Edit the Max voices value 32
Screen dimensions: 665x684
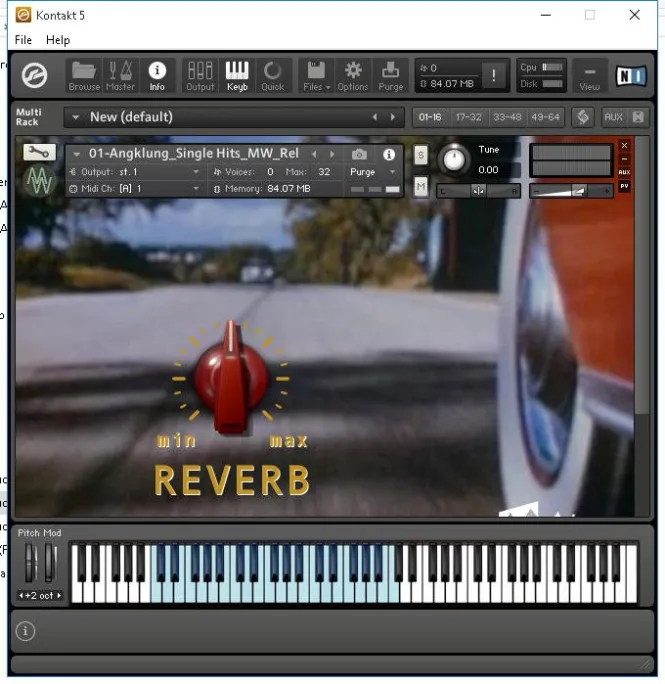pyautogui.click(x=324, y=172)
